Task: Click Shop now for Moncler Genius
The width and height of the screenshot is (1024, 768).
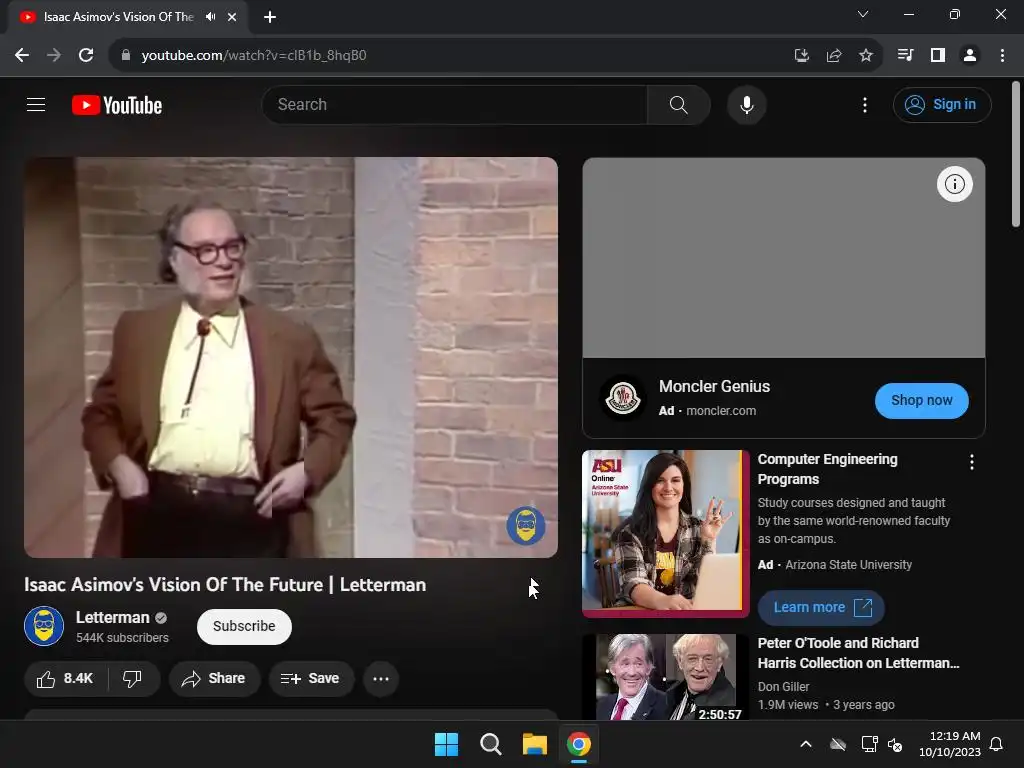Action: click(x=921, y=400)
